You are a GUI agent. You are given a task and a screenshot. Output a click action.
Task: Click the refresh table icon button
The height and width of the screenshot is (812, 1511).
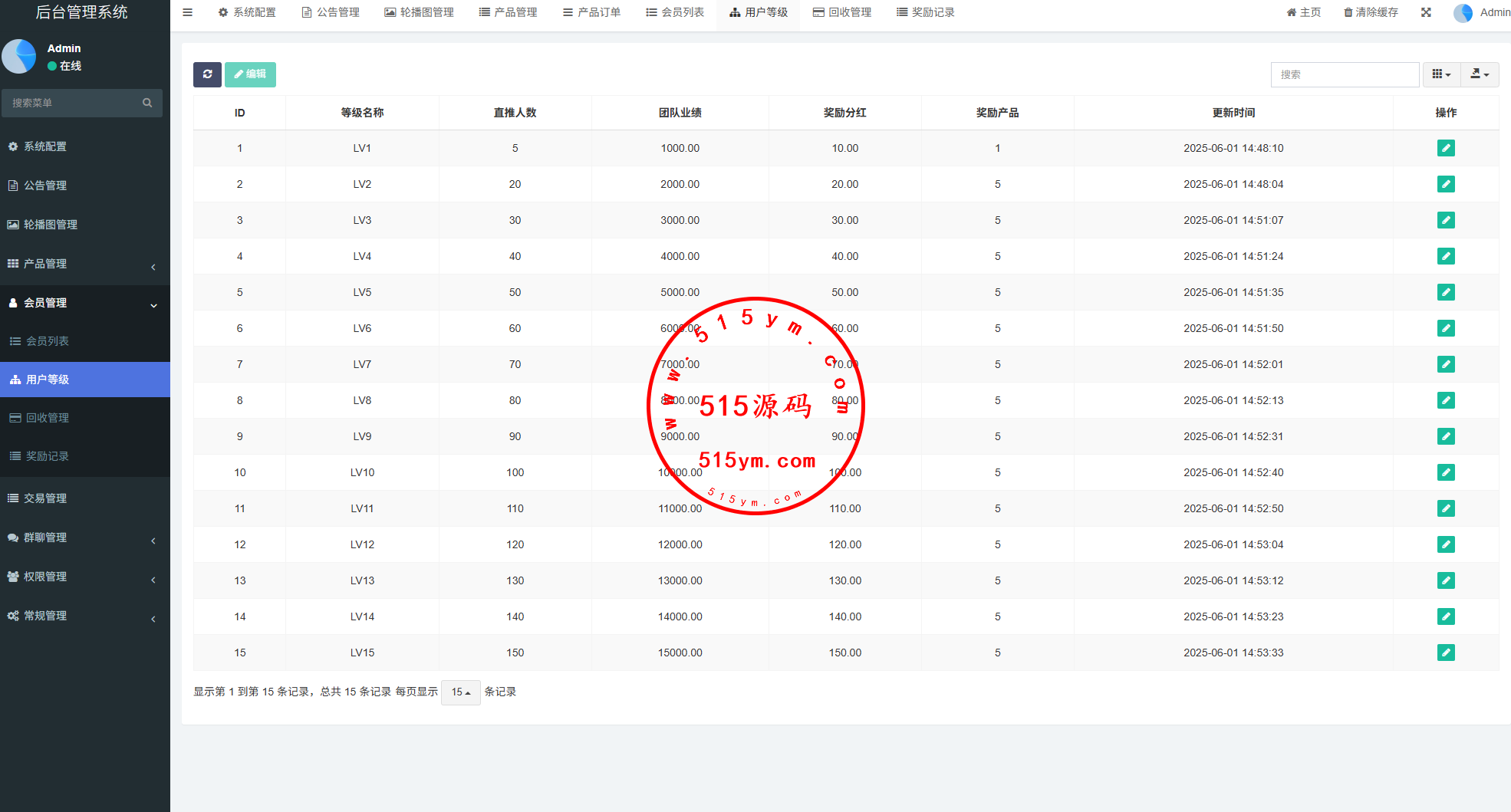click(x=207, y=74)
